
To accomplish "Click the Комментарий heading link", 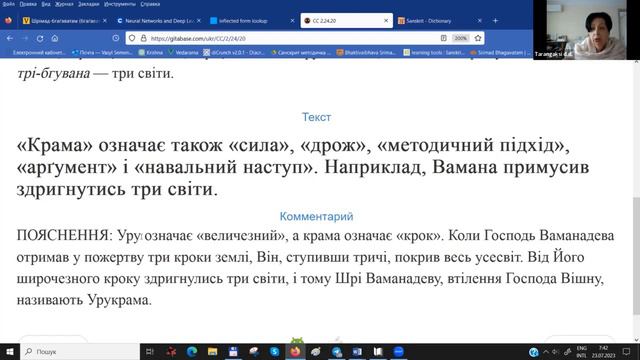I will [x=316, y=216].
